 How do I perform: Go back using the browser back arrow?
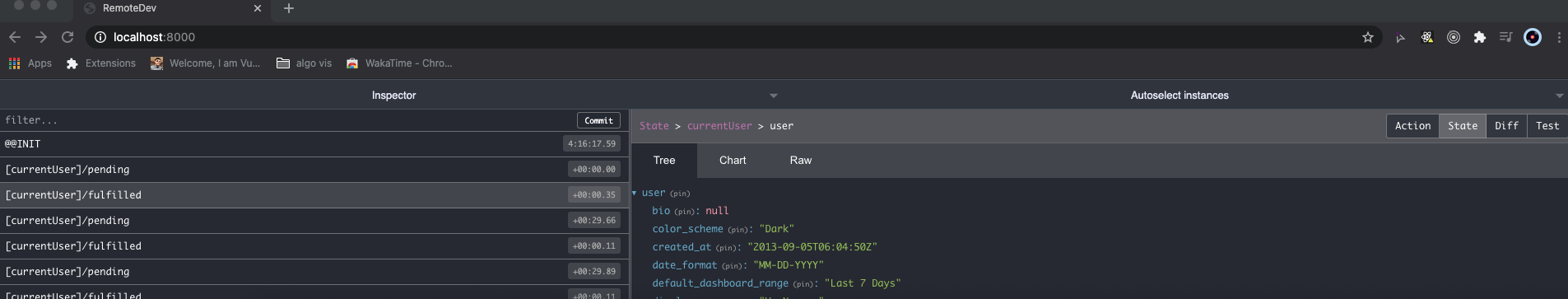(14, 37)
